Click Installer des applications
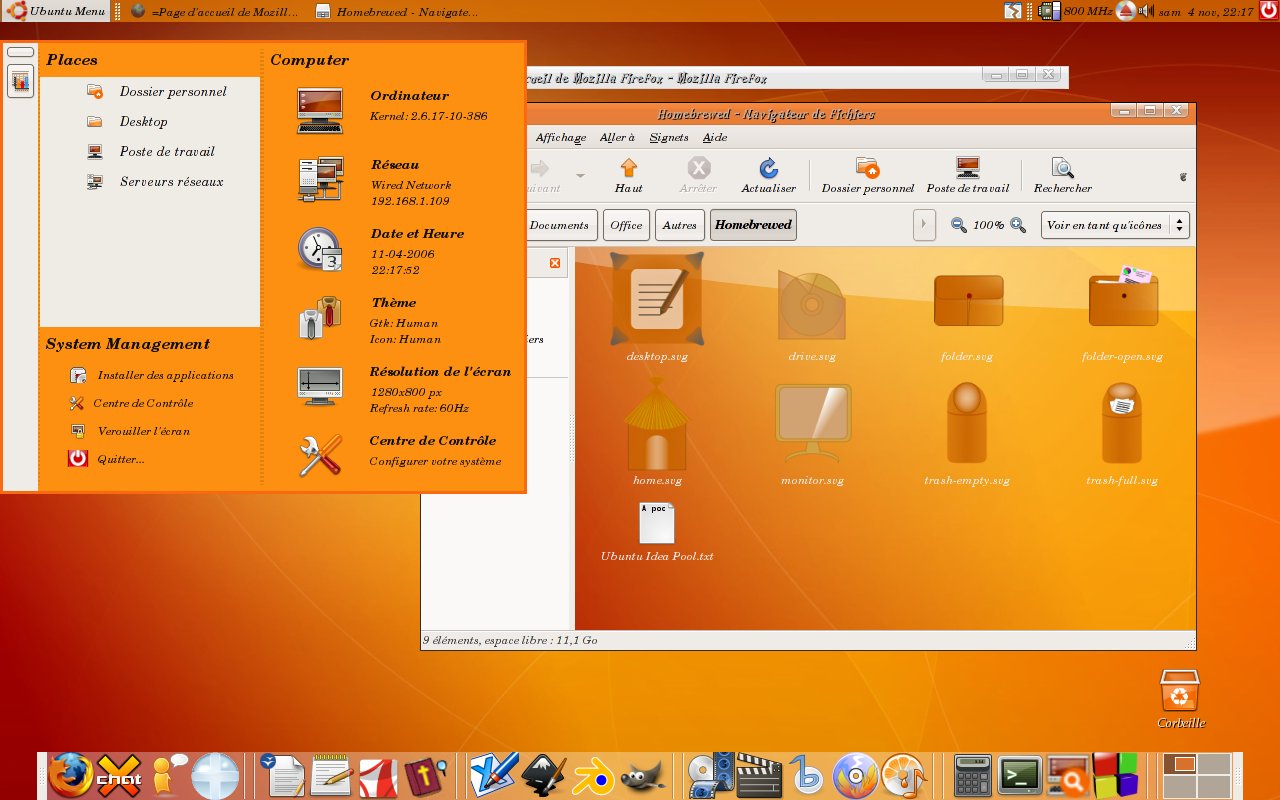 pyautogui.click(x=151, y=375)
